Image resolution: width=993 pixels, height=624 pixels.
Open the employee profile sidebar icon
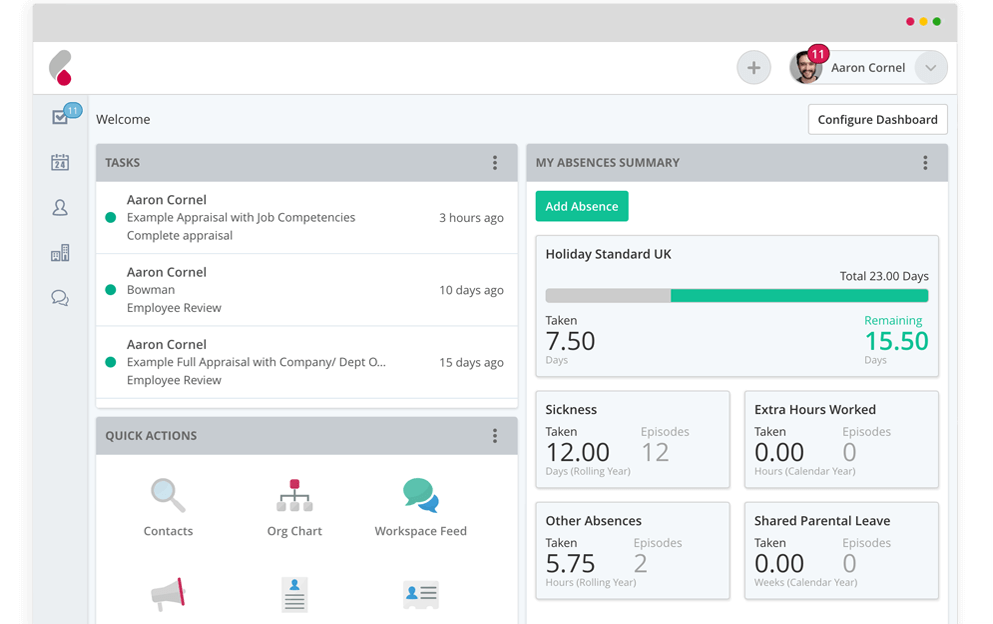pos(60,207)
